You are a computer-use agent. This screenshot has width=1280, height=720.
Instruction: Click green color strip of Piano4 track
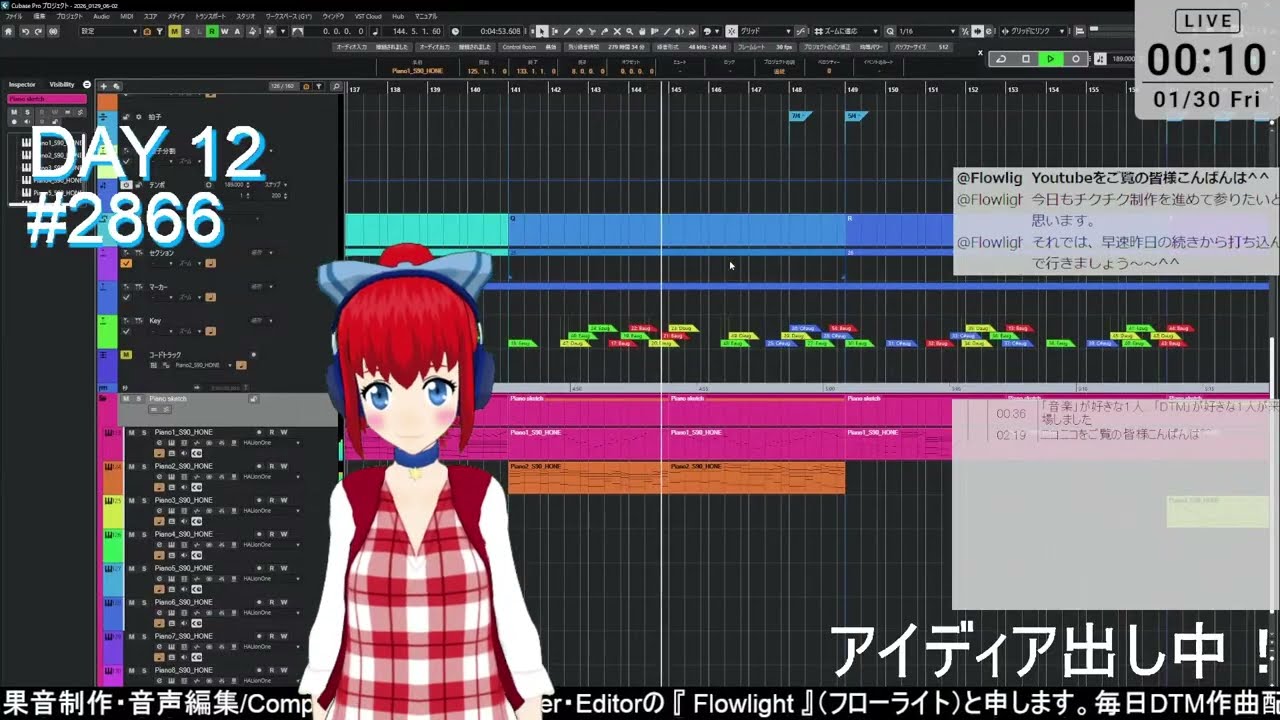coord(113,545)
